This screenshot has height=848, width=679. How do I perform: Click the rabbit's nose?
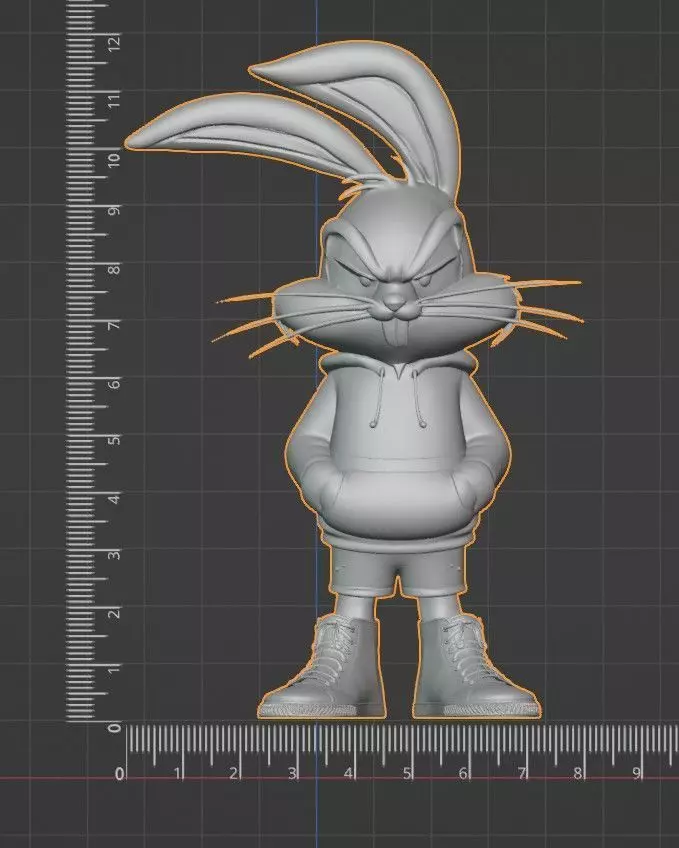(396, 300)
